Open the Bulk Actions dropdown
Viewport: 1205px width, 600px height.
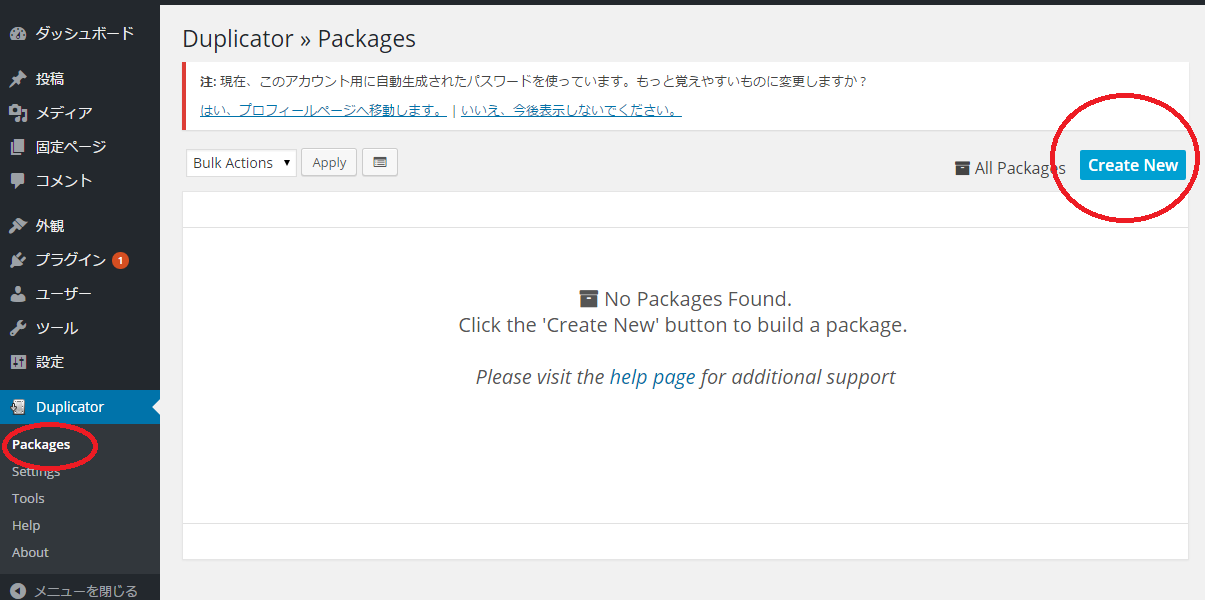[x=241, y=163]
